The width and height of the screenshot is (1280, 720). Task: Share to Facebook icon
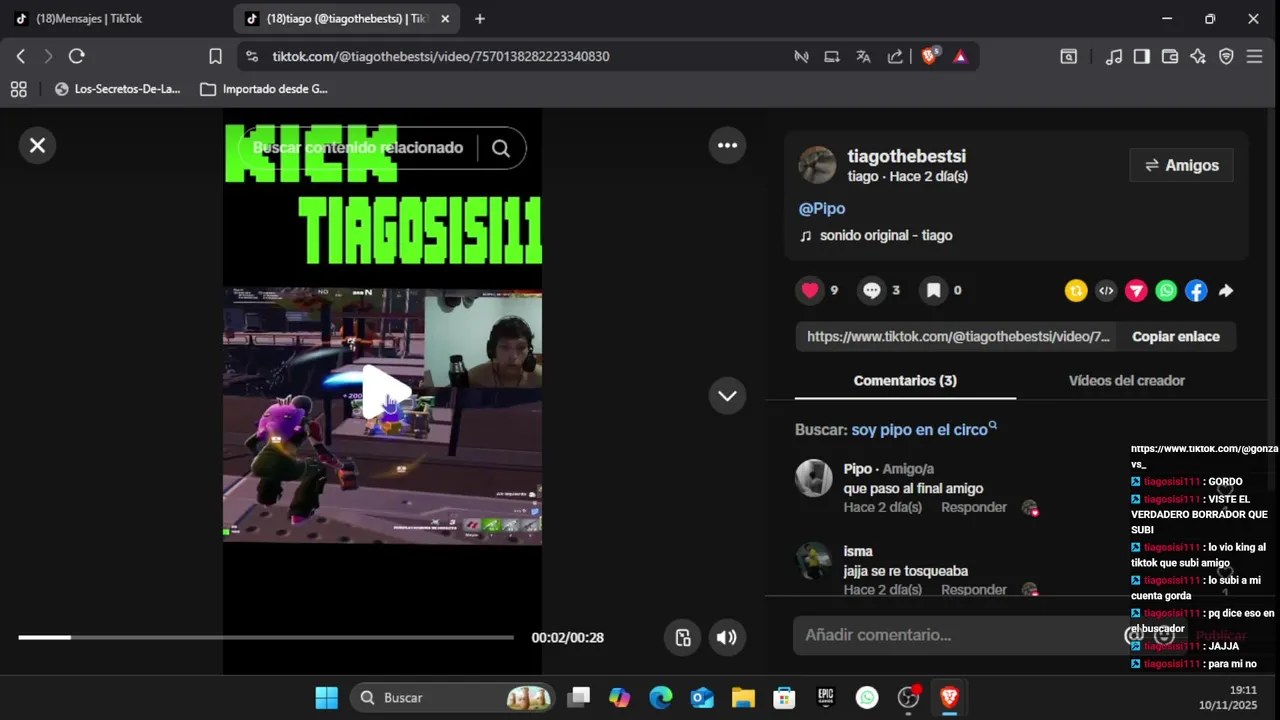(1196, 291)
